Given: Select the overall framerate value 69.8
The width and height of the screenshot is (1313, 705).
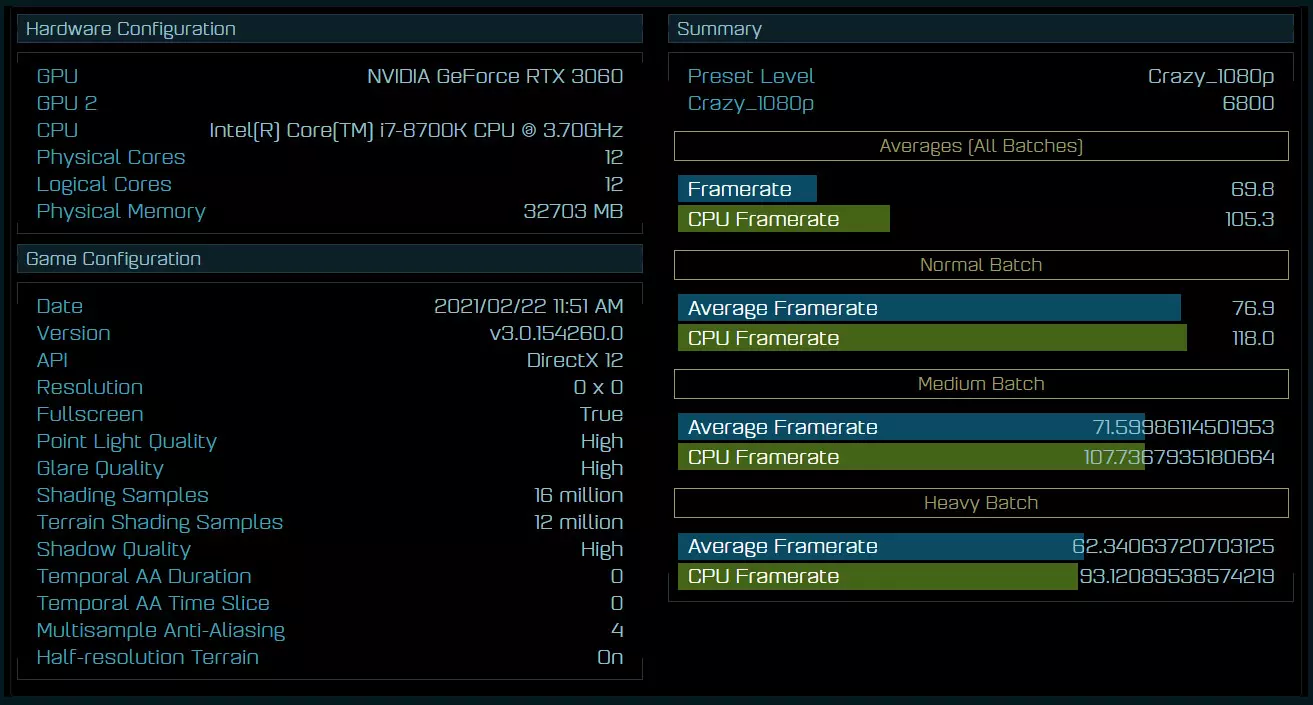Looking at the screenshot, I should 1253,190.
